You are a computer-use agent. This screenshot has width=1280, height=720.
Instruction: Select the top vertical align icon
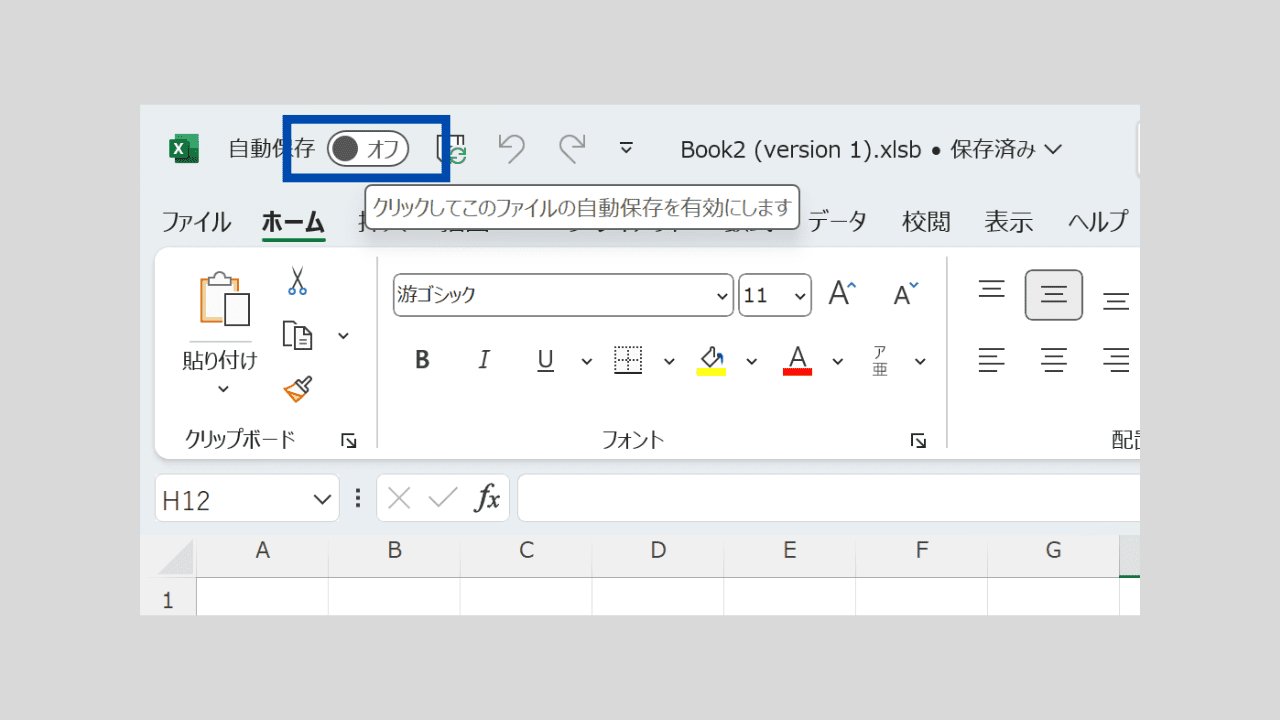pos(992,290)
